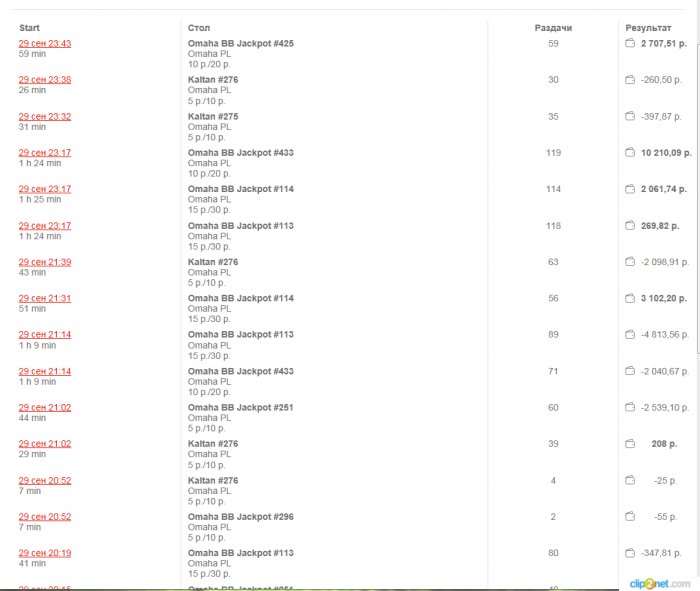Click the wallet icon beside -55 р.
The width and height of the screenshot is (700, 591).
pos(629,516)
